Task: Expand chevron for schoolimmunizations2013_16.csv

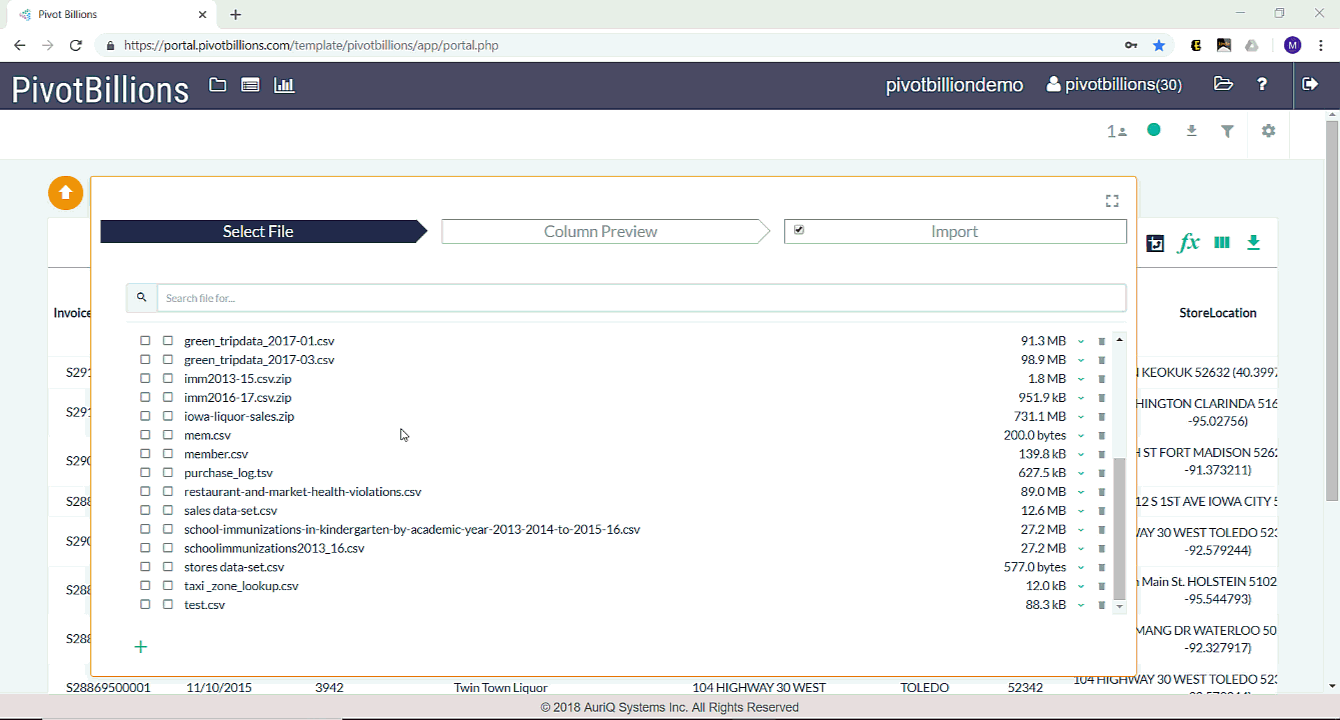Action: click(x=1081, y=549)
